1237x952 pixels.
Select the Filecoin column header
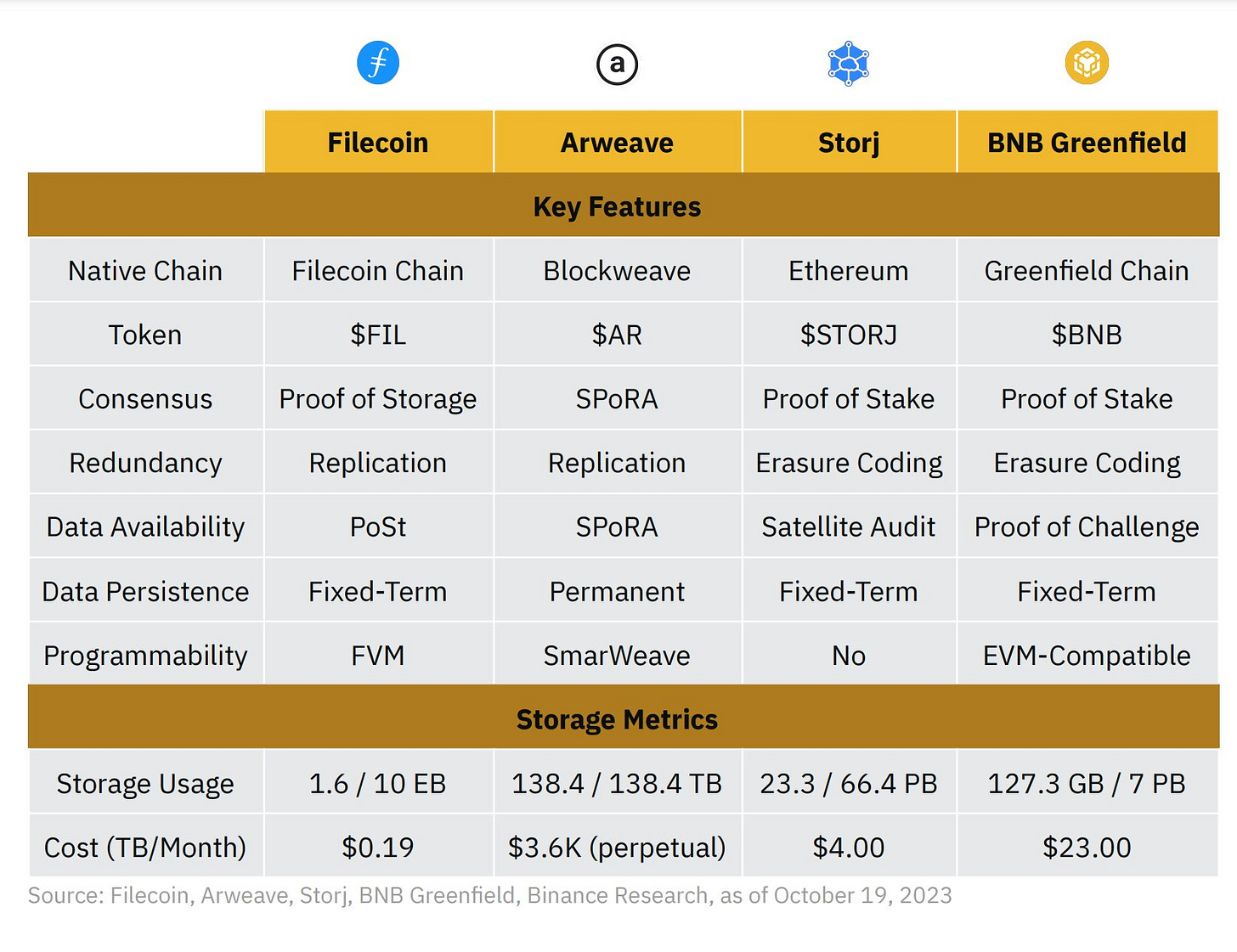point(379,142)
